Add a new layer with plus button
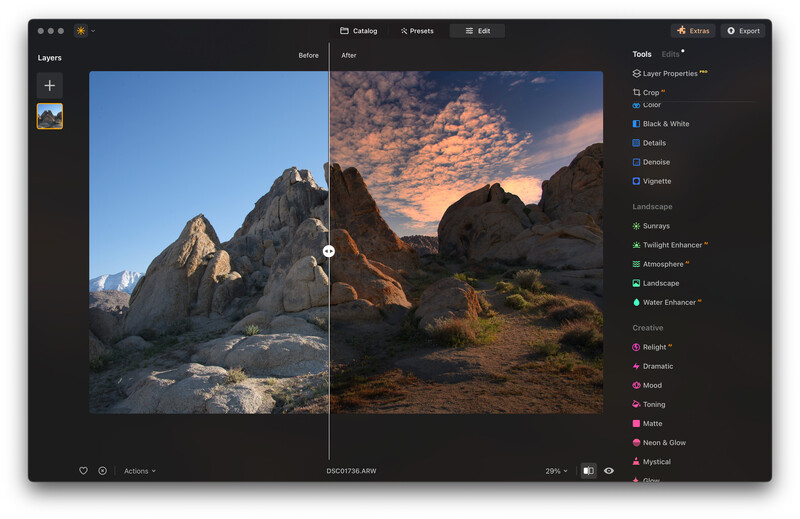This screenshot has width=800, height=519. [x=49, y=85]
